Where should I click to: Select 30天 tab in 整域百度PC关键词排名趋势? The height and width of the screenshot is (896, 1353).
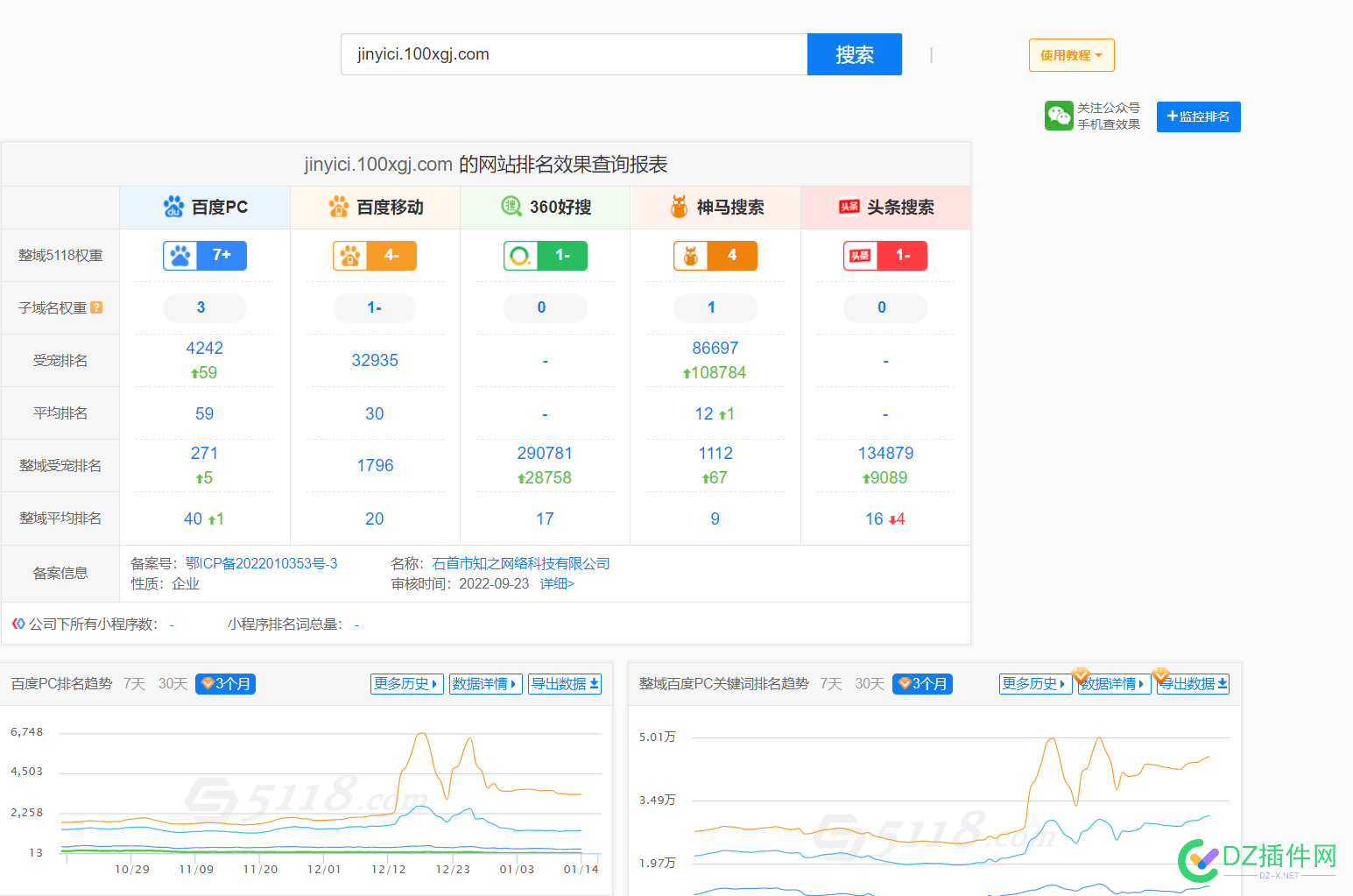coord(870,684)
